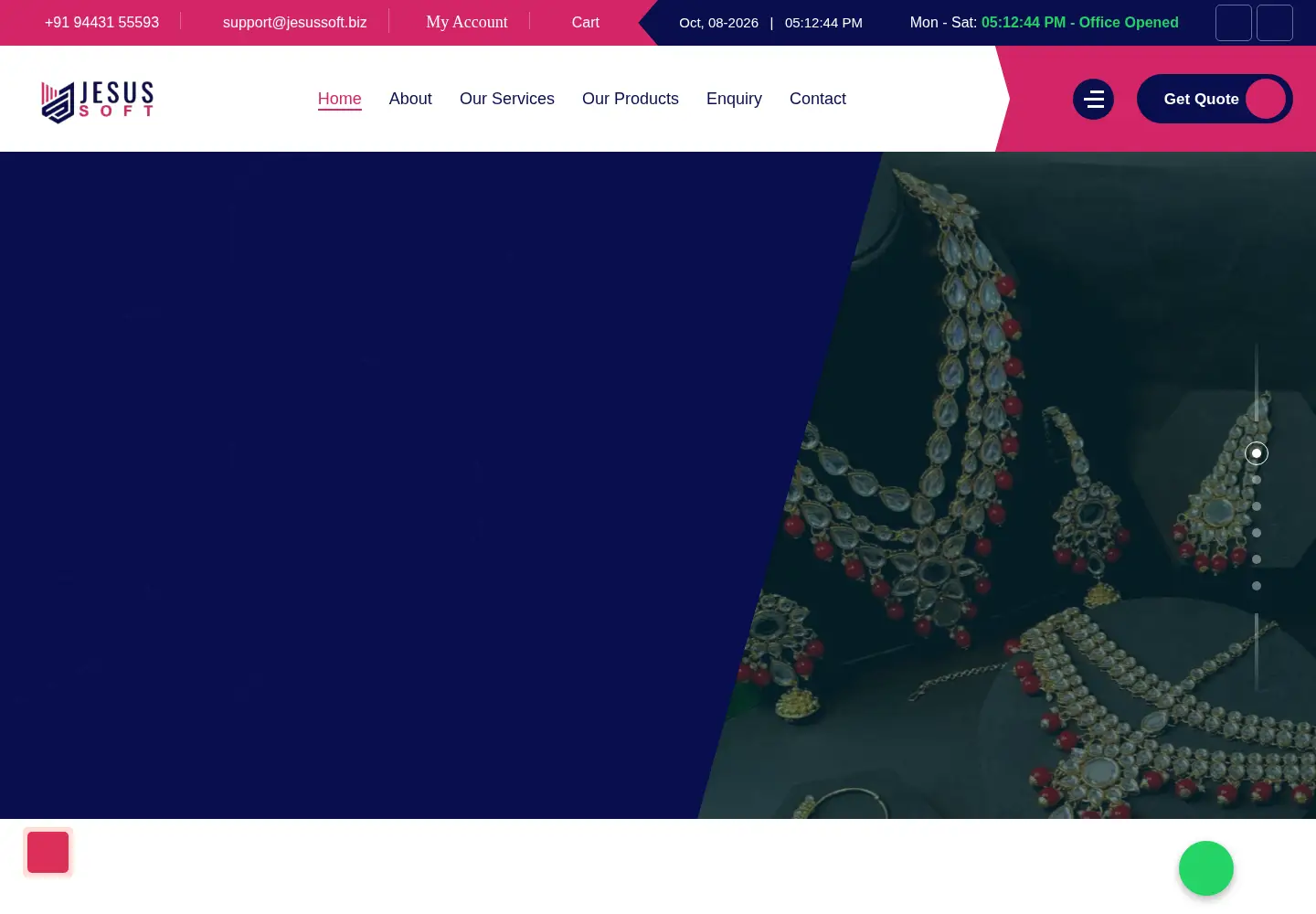Screen dimensions: 1316x914
Task: Jump to the second slide dot
Action: [1257, 480]
